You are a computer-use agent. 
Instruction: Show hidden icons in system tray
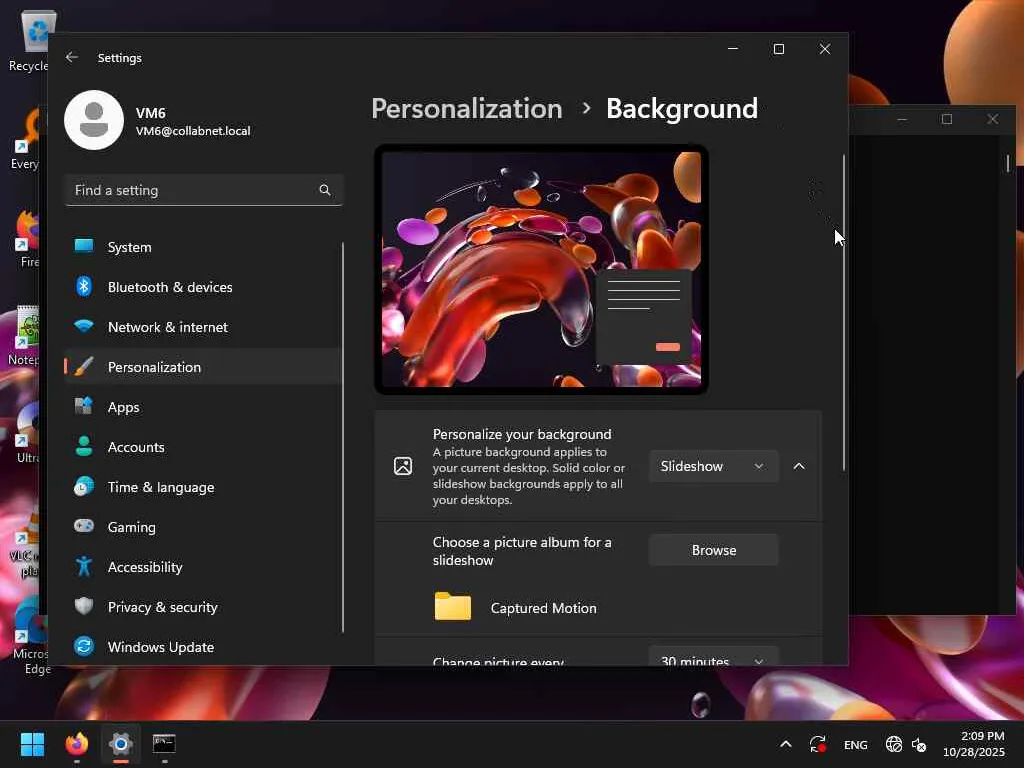[785, 744]
